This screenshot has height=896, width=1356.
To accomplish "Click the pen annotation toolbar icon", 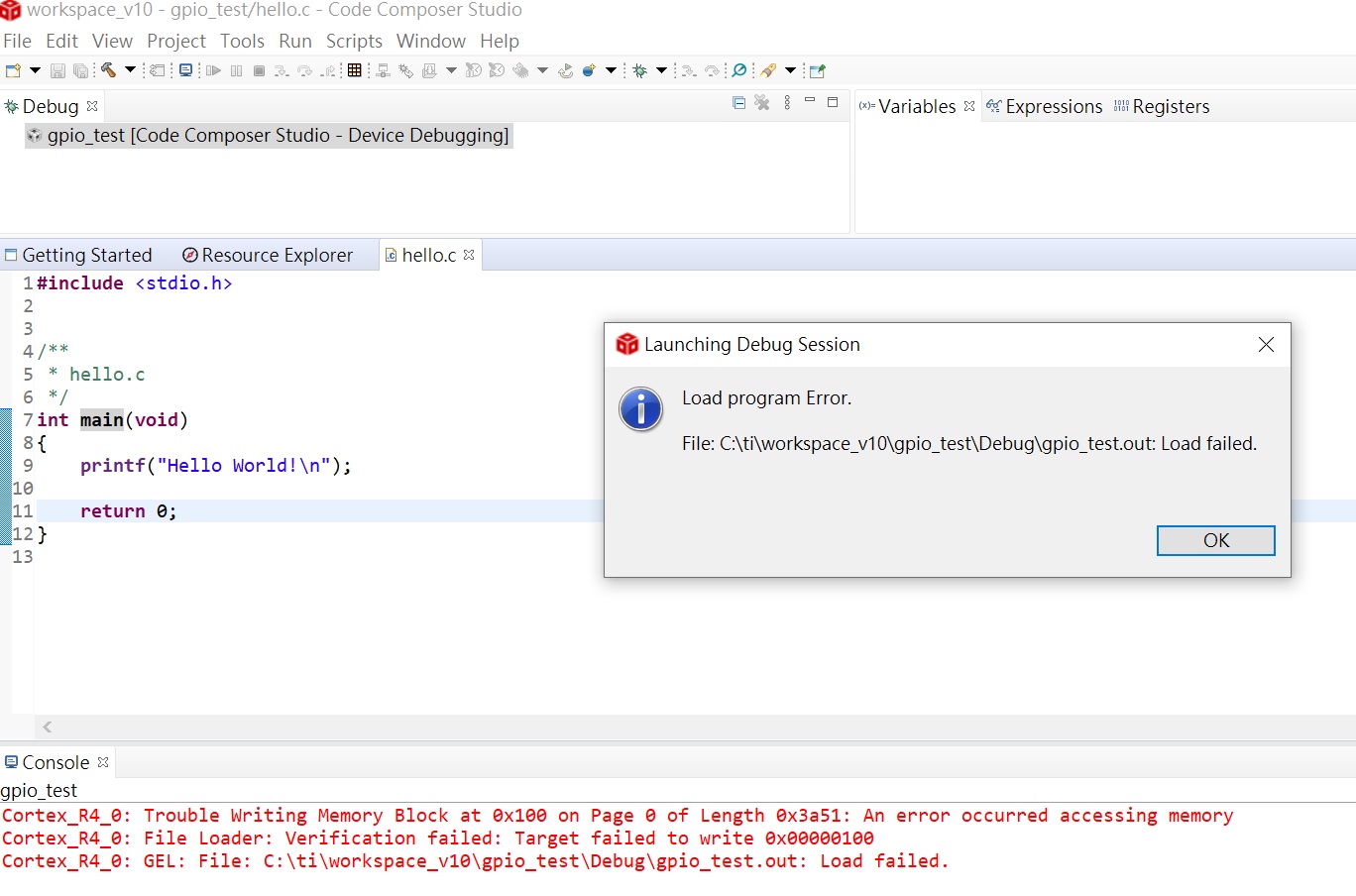I will click(768, 70).
